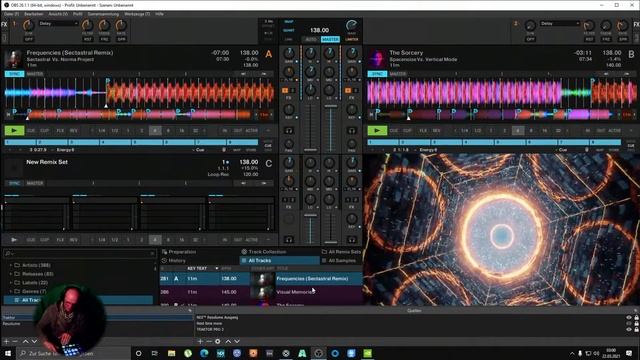Open Windows Start menu
Image resolution: width=640 pixels, height=360 pixels.
(x=8, y=353)
